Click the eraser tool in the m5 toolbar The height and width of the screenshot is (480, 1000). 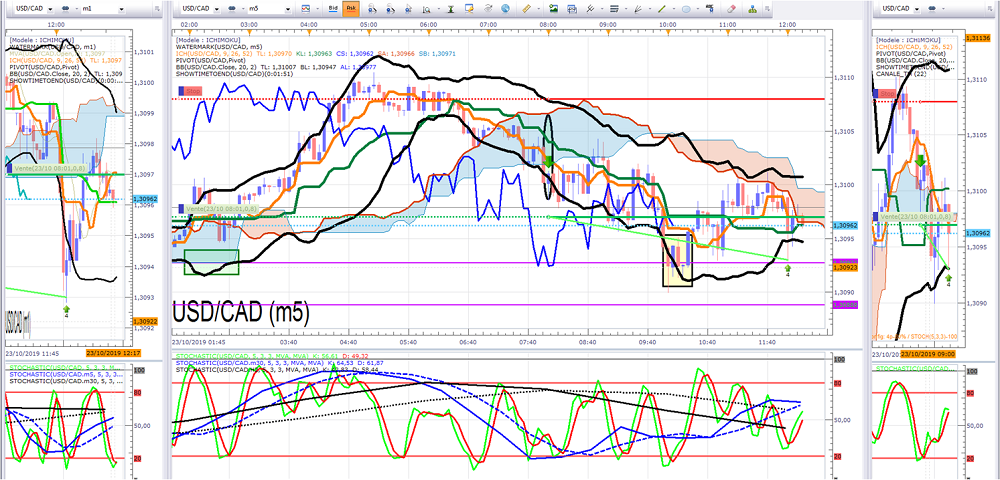coord(732,9)
